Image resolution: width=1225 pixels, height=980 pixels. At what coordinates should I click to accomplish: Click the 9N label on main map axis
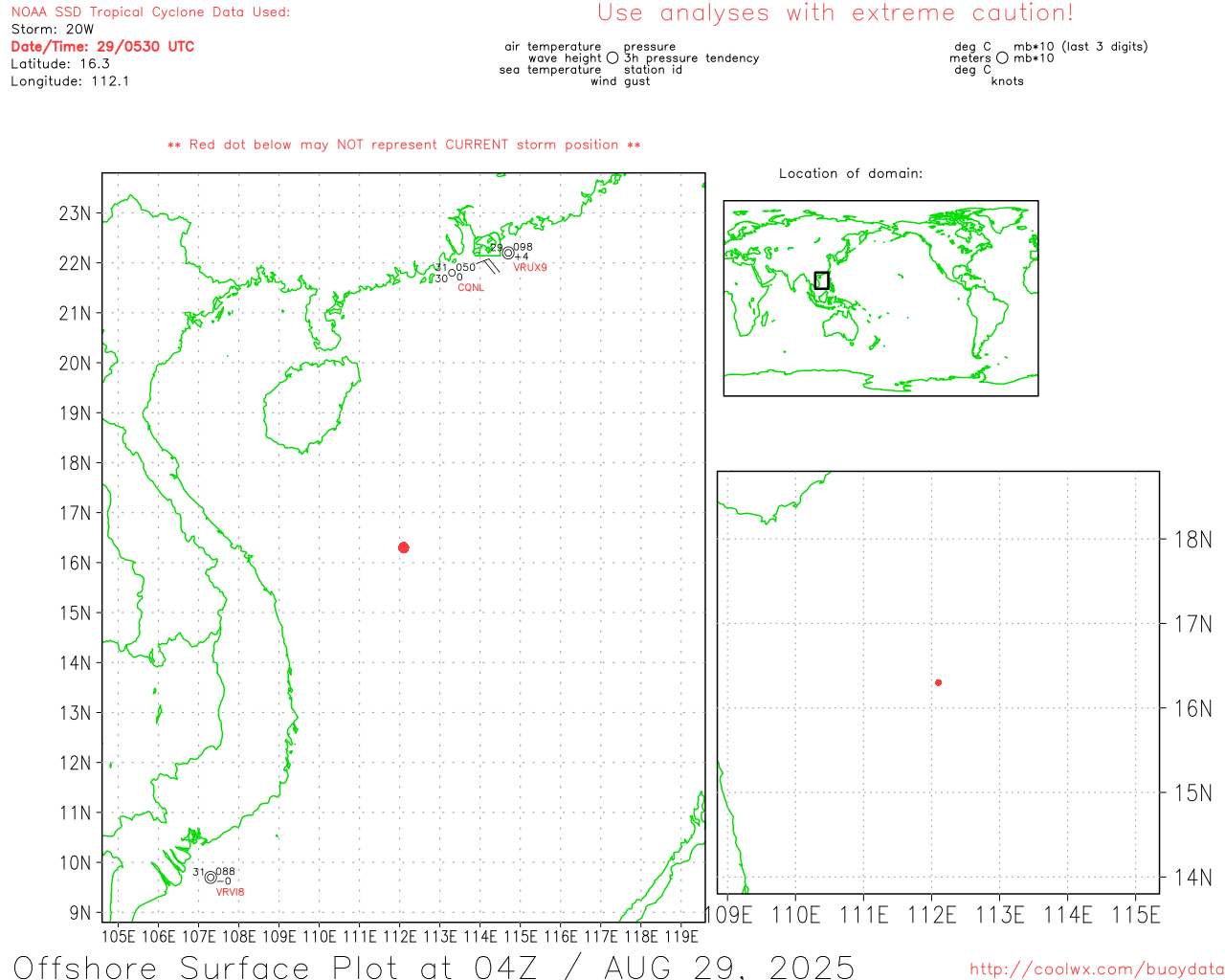80,913
